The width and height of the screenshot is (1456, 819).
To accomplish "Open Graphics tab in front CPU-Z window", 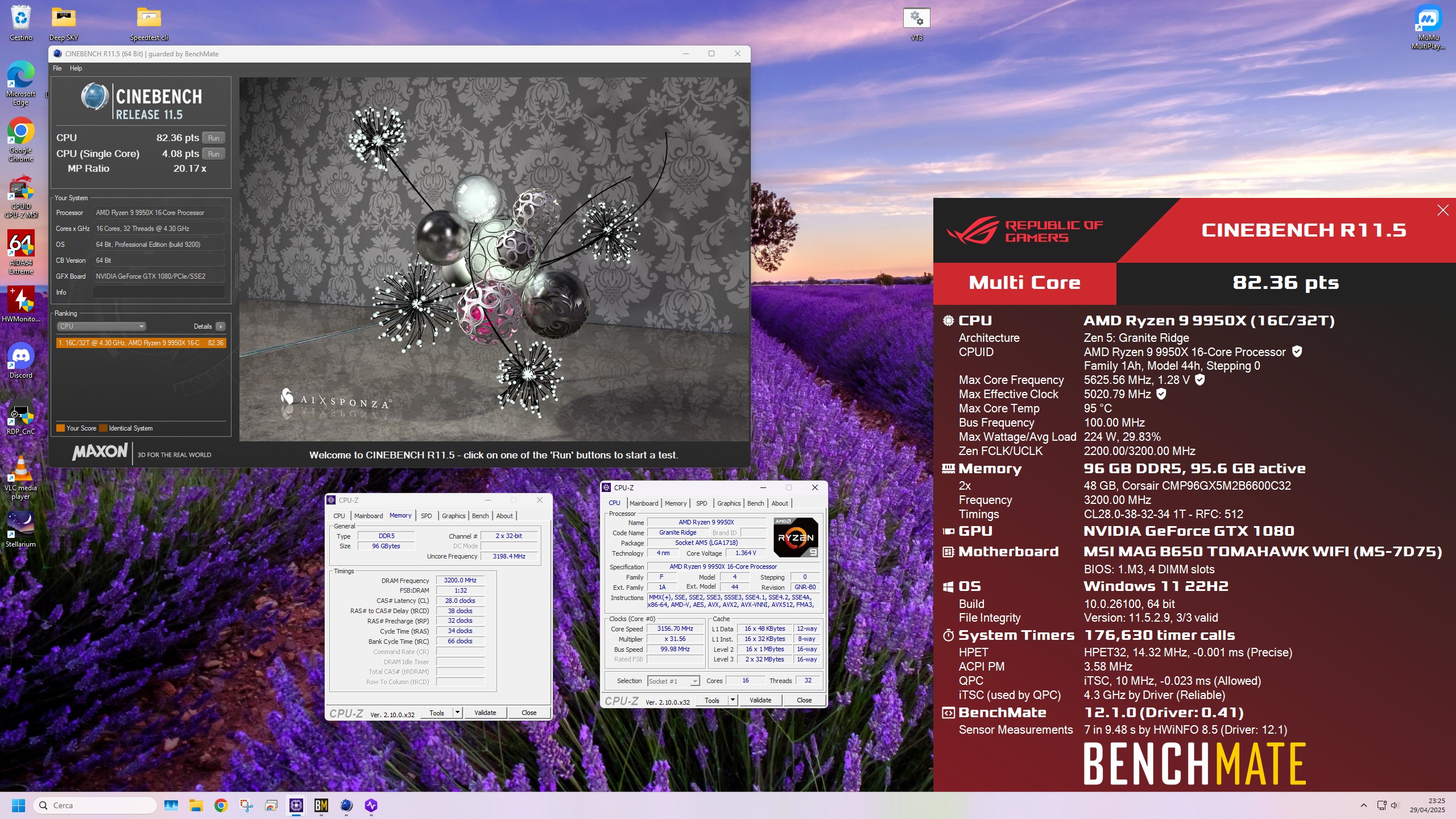I will click(x=729, y=503).
